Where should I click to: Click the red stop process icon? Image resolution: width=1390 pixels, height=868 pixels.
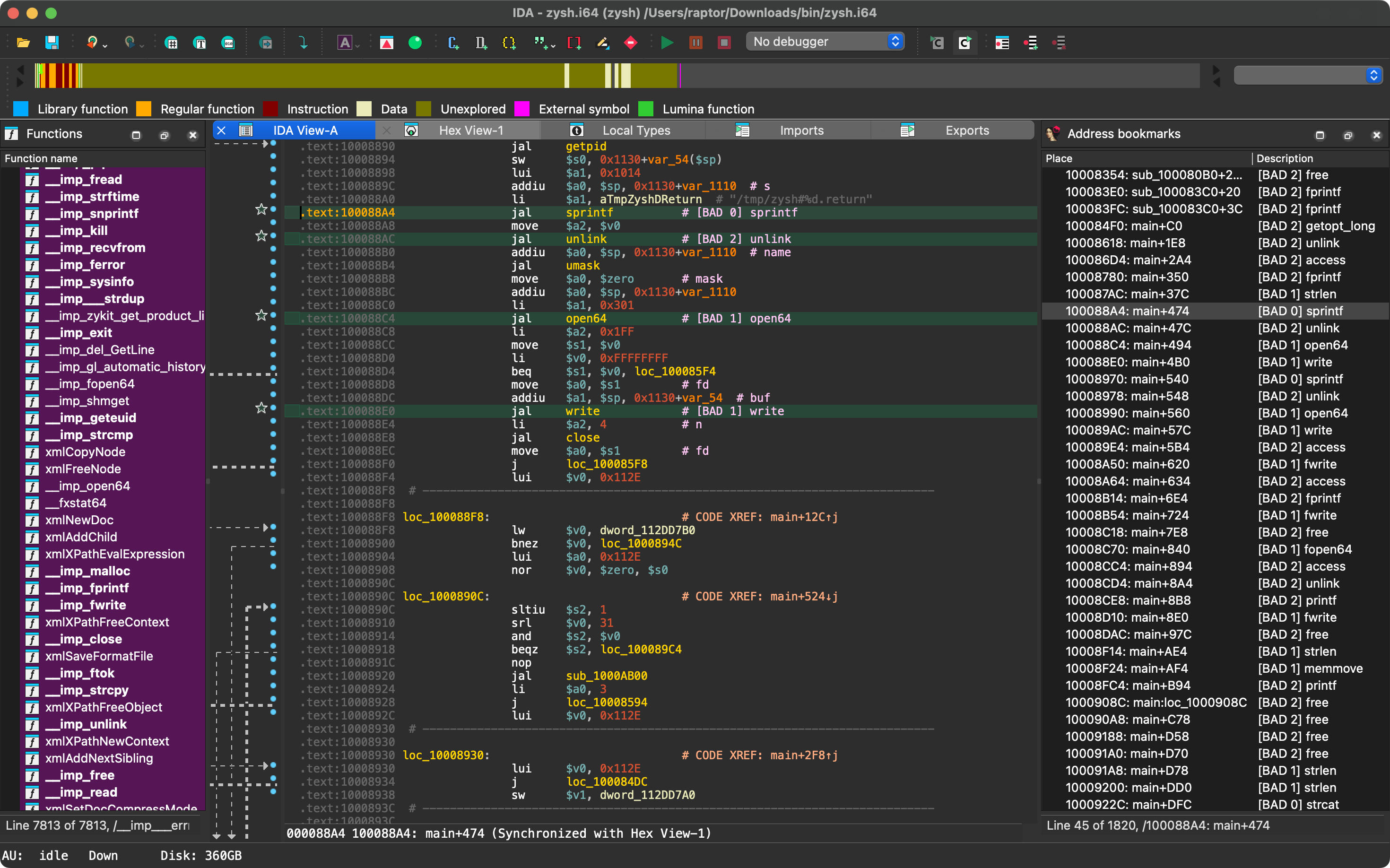pyautogui.click(x=724, y=43)
